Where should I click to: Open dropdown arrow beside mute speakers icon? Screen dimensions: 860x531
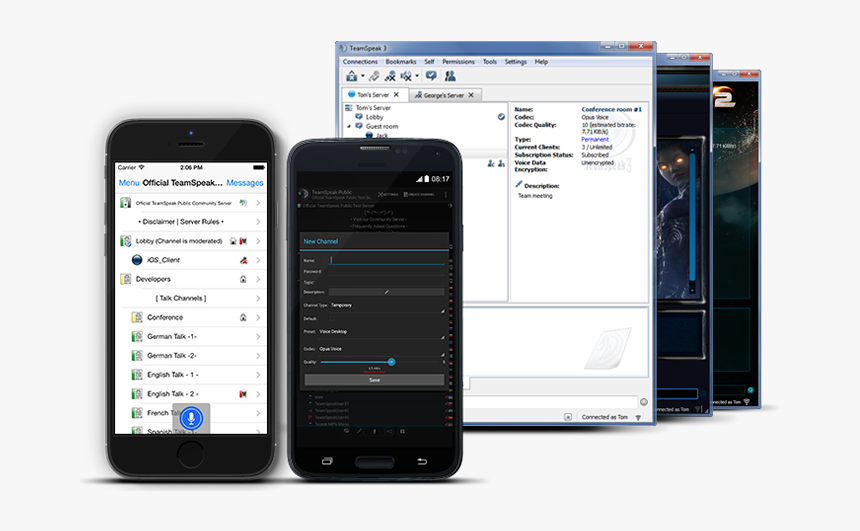click(417, 76)
